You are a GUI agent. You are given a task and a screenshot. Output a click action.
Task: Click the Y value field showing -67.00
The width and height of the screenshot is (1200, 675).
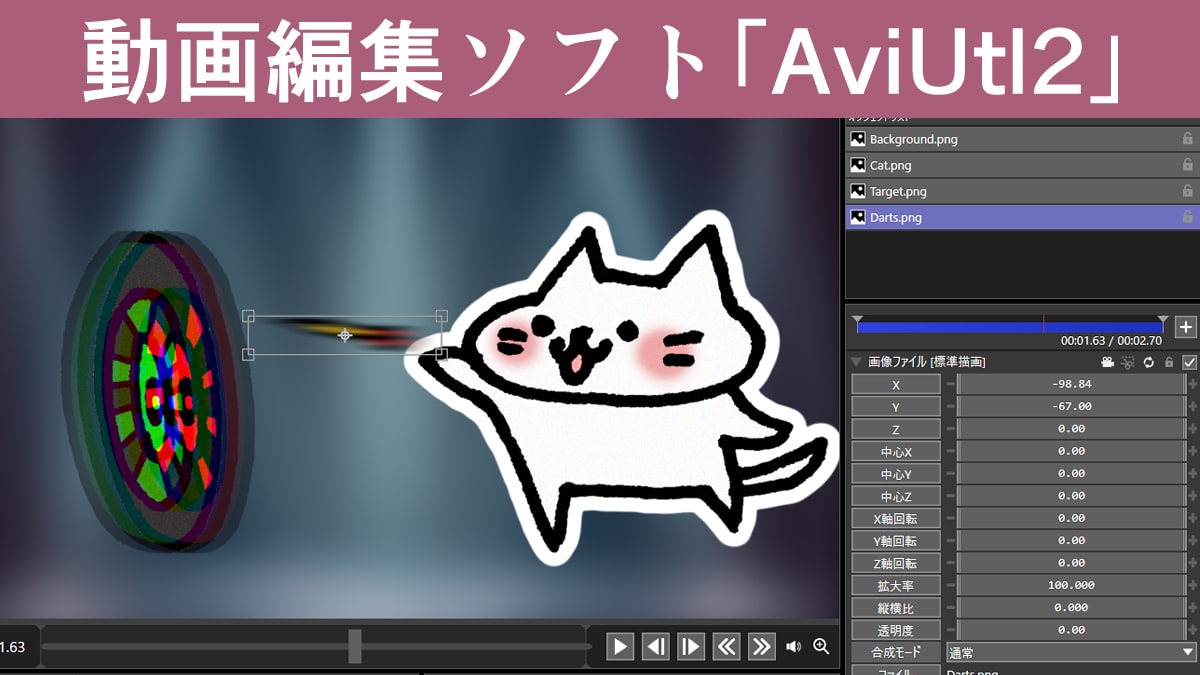[1071, 407]
